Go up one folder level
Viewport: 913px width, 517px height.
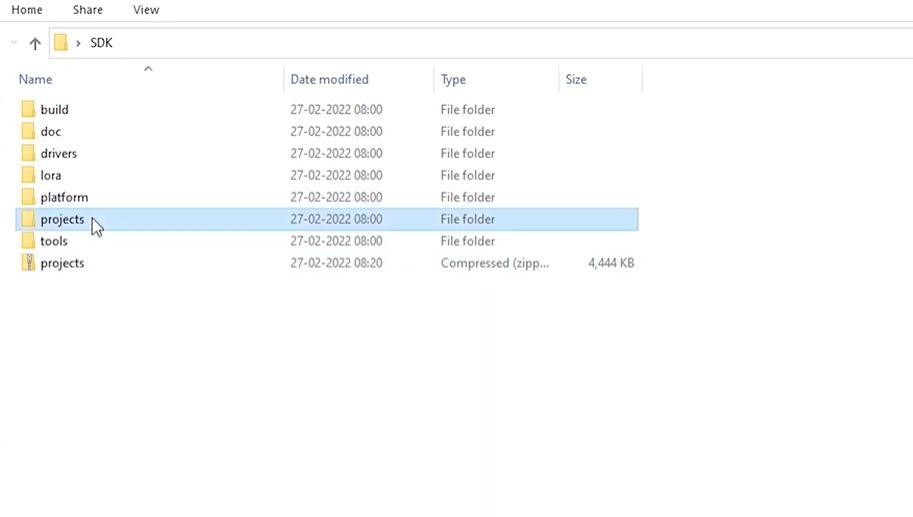[35, 44]
